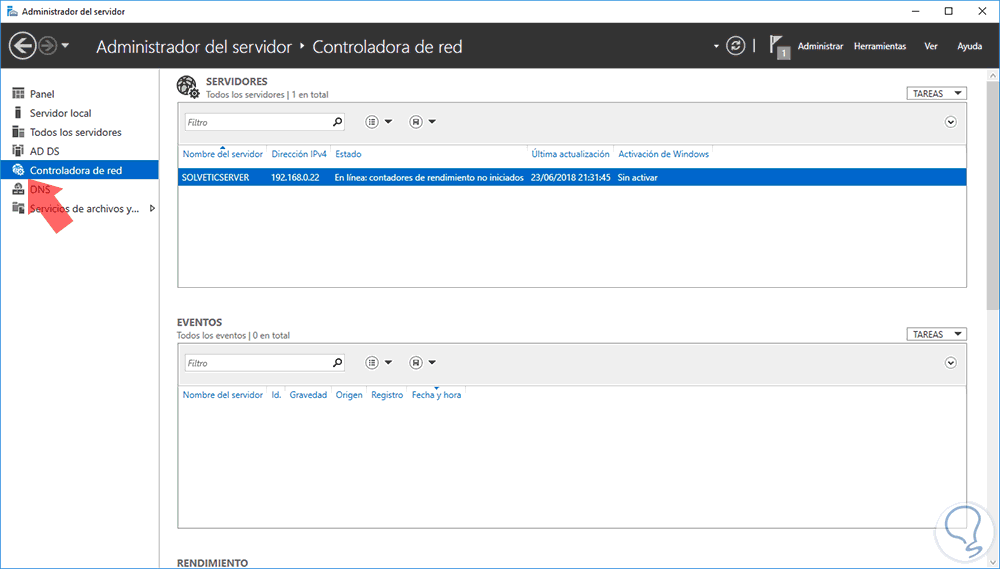The image size is (1000, 569).
Task: Sort by Última actualización column
Action: [x=570, y=154]
